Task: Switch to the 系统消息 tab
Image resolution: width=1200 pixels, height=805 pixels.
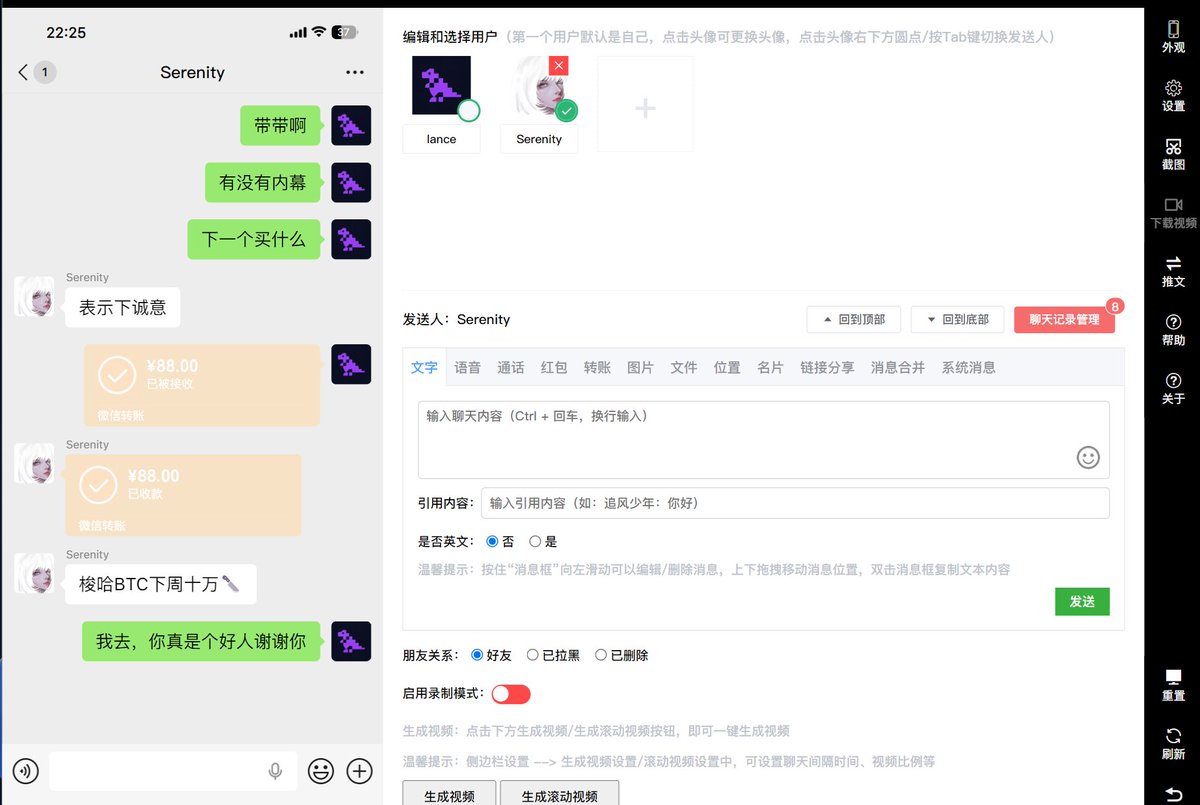Action: [968, 367]
